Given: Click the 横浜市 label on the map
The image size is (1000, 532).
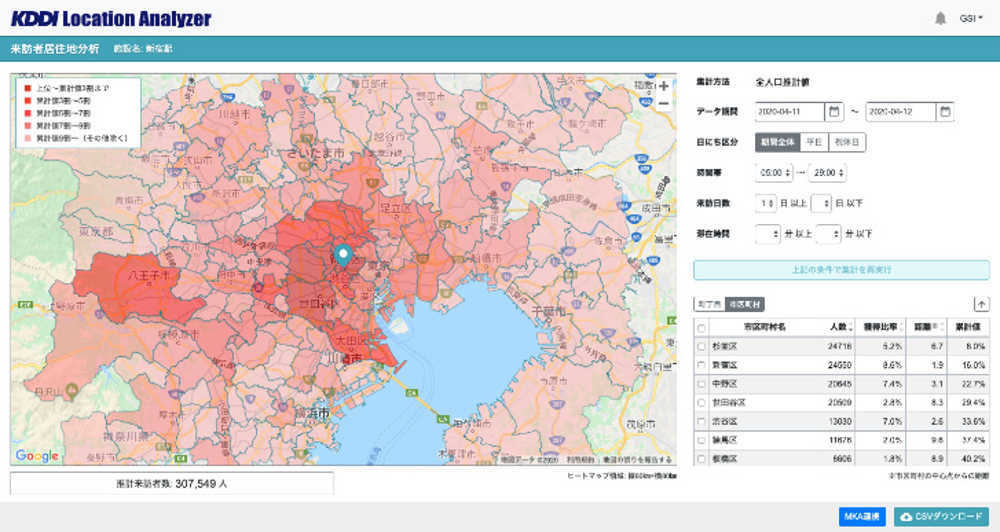Looking at the screenshot, I should 312,413.
